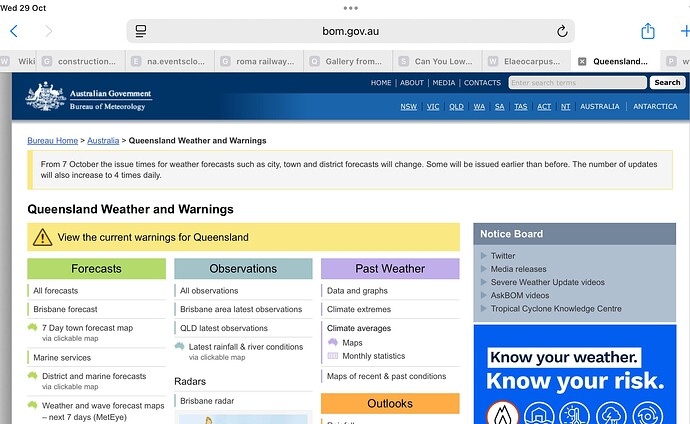Reload the bom.gov.au page
Screen dimensions: 690x424
tap(562, 31)
